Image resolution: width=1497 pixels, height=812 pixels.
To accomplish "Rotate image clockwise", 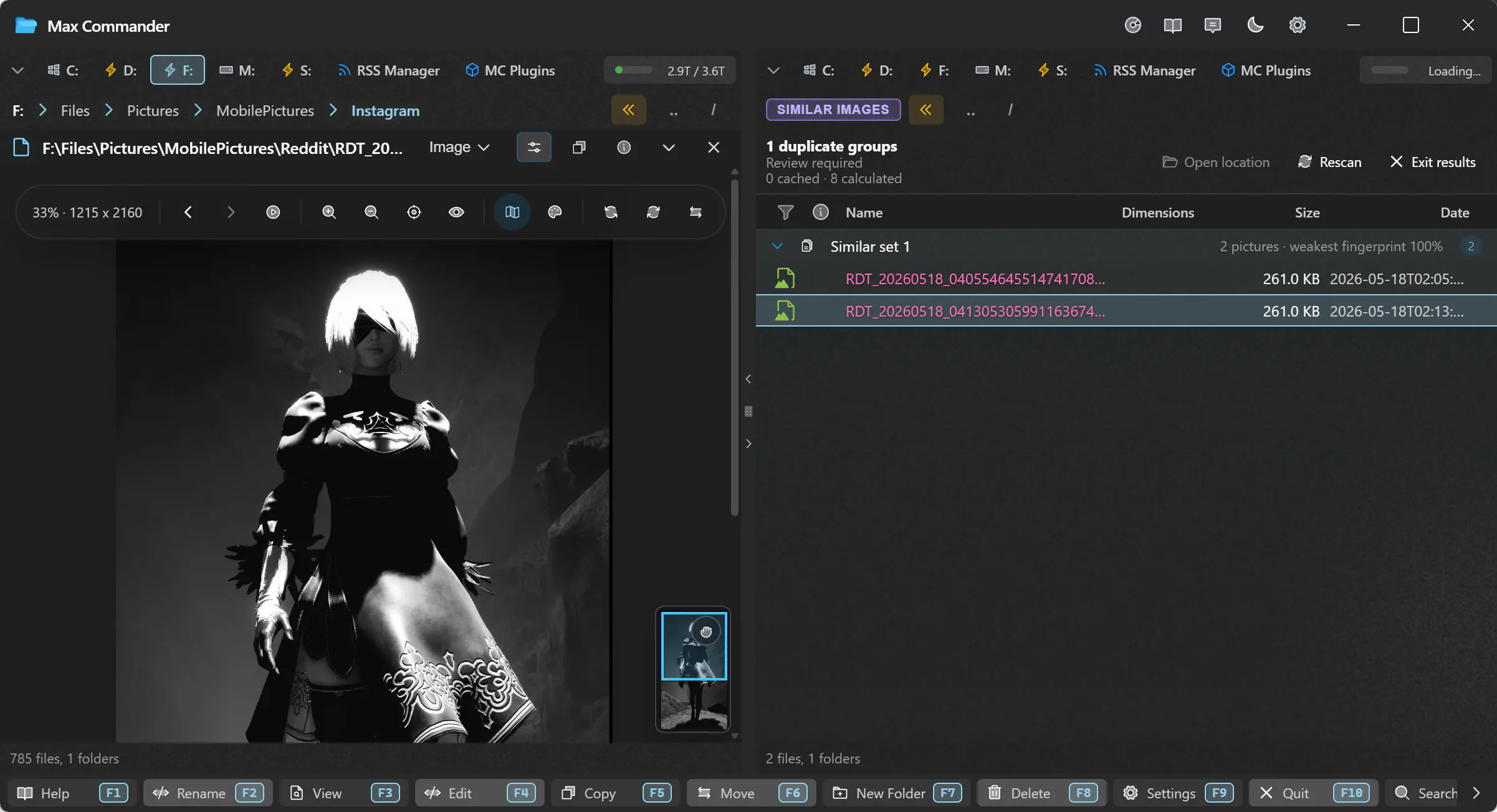I will [x=653, y=213].
